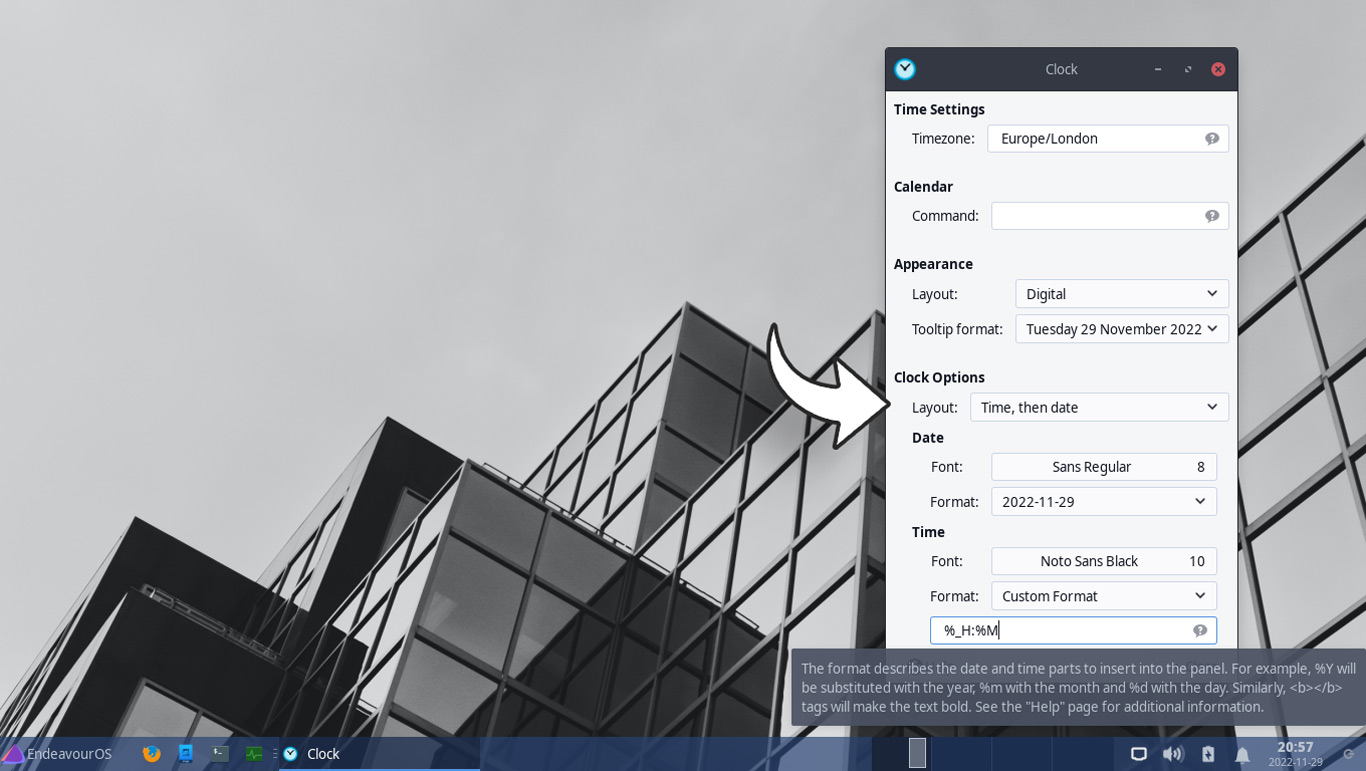1366x771 pixels.
Task: Choose Time font Noto Sans Black 10
Action: click(1104, 561)
